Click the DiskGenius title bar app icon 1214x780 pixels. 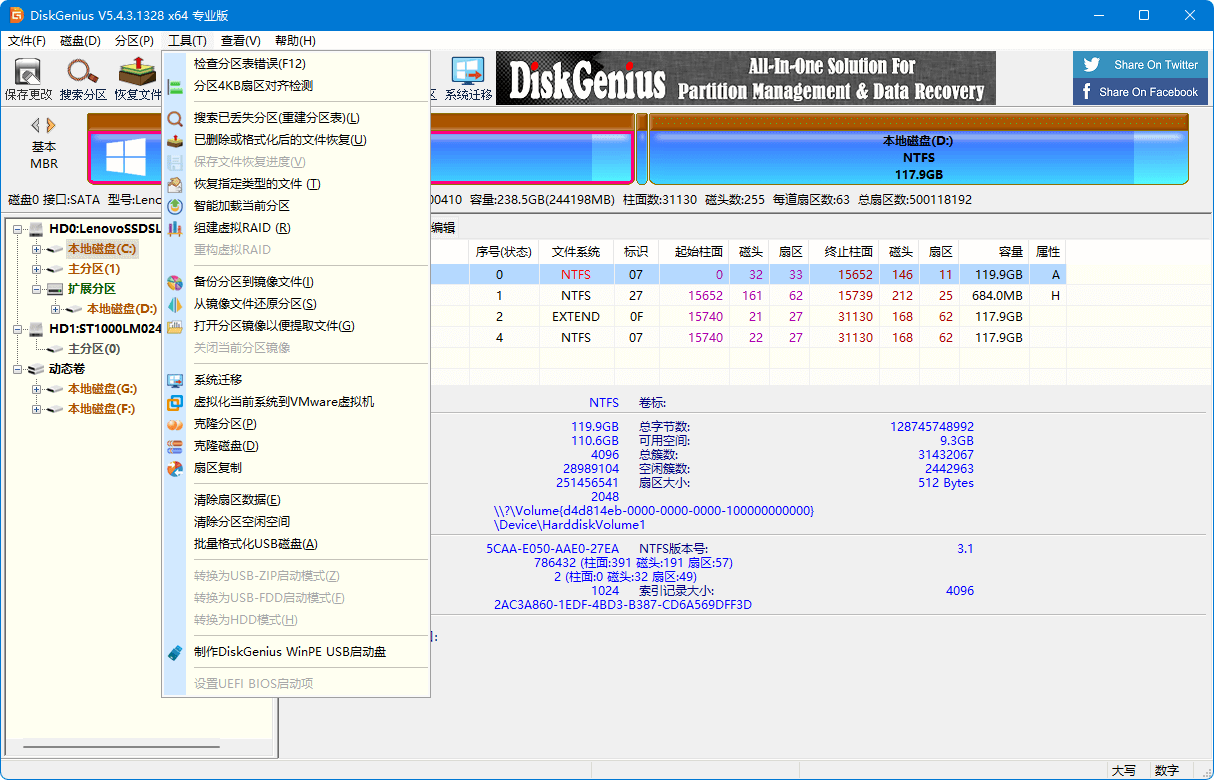(17, 15)
